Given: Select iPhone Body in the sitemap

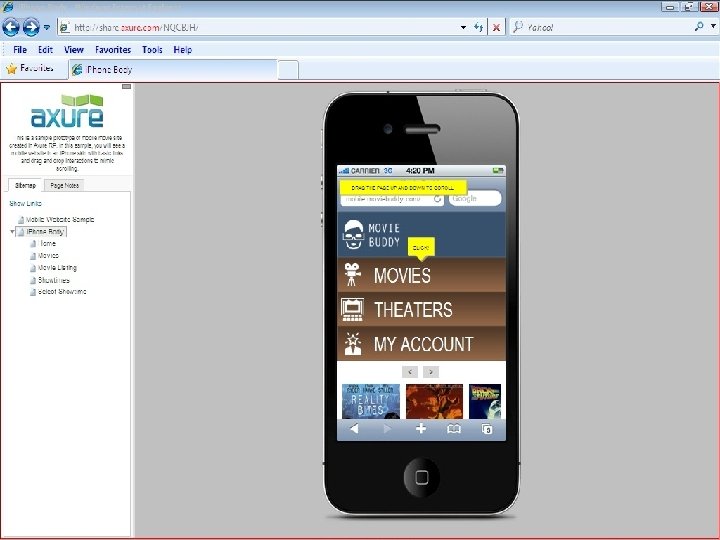Looking at the screenshot, I should (42, 232).
